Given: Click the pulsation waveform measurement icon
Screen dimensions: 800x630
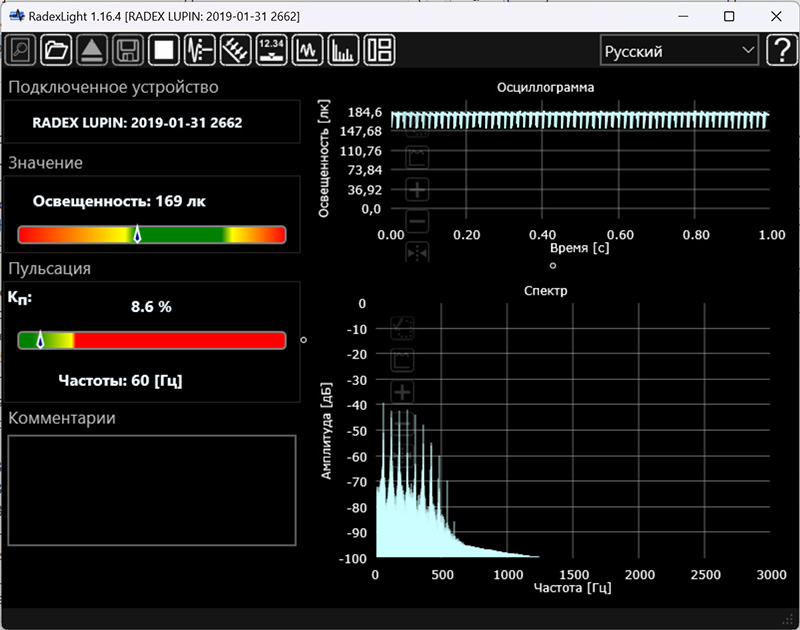Looking at the screenshot, I should pyautogui.click(x=200, y=50).
